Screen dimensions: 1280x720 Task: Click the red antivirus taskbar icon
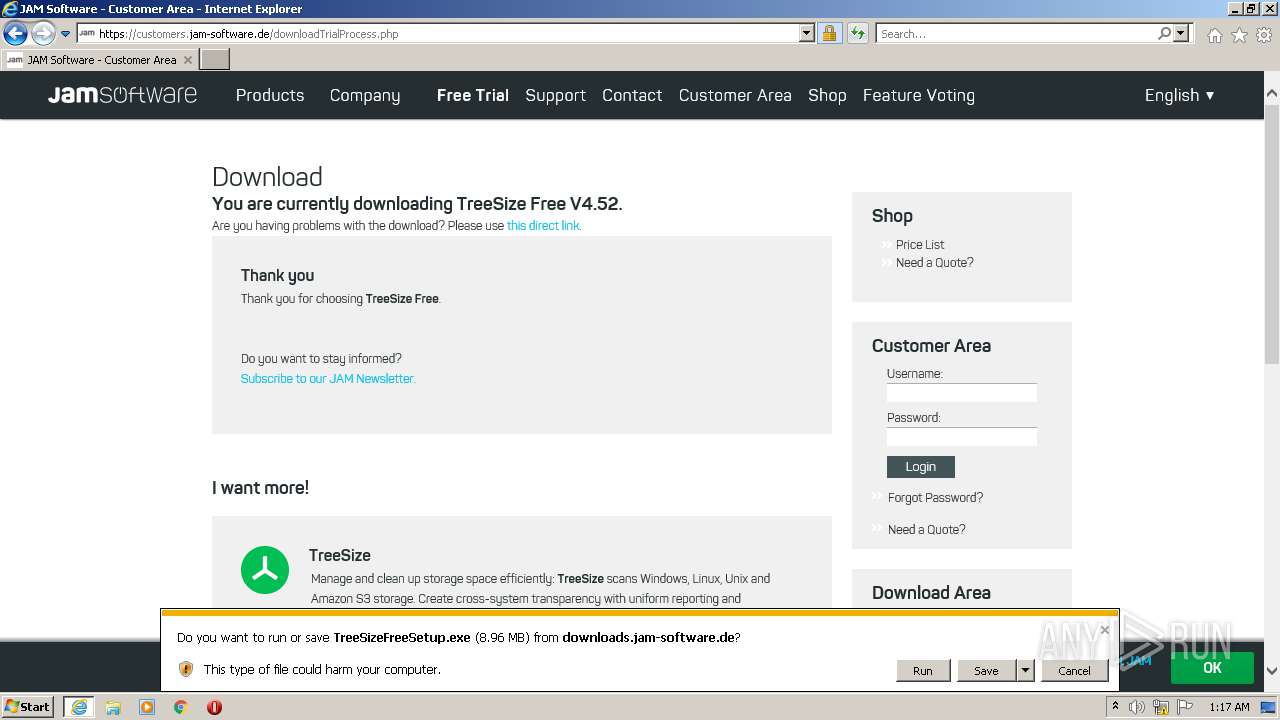click(x=214, y=707)
